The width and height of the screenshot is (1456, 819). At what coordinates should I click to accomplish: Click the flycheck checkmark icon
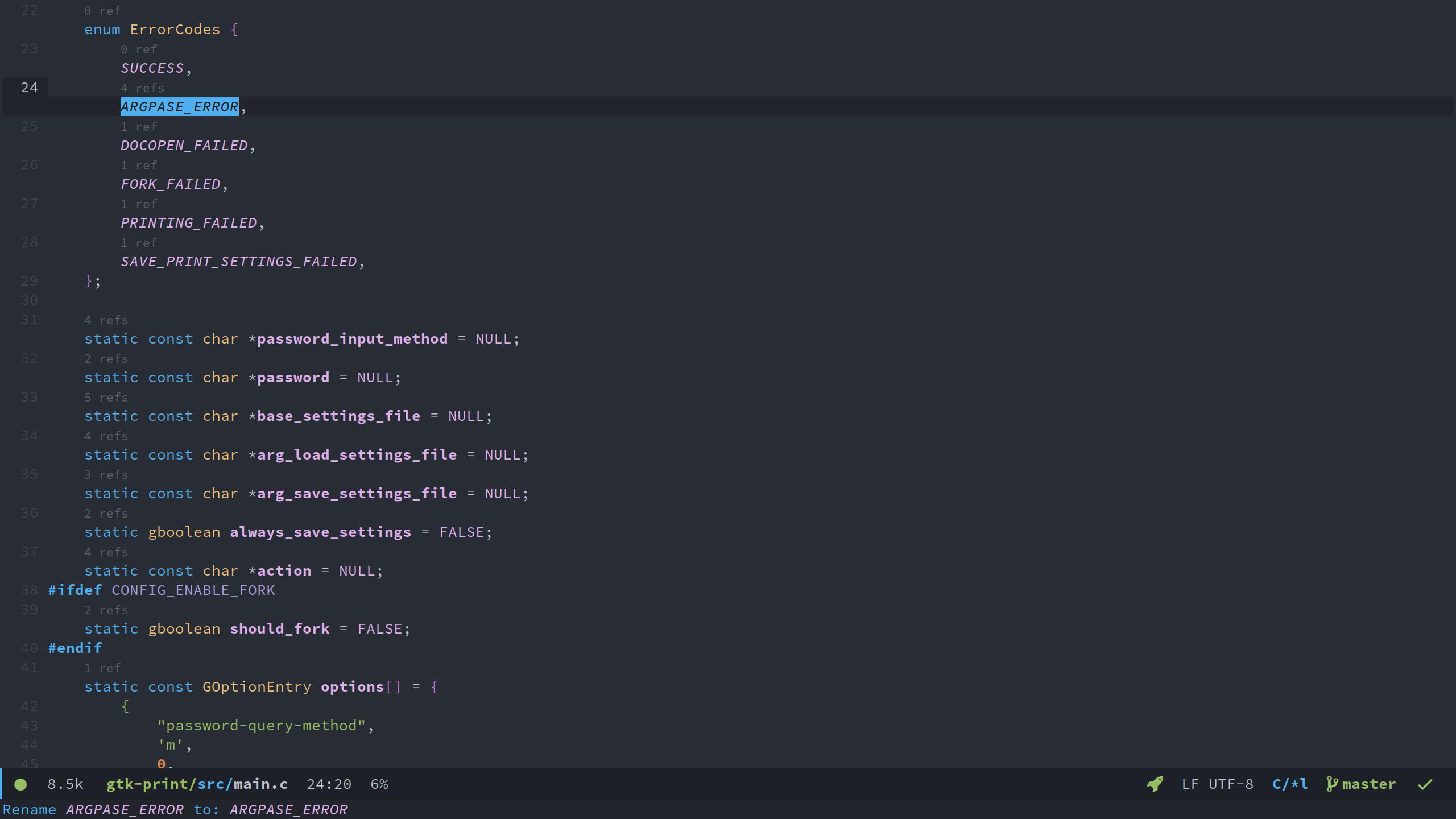pos(1425,784)
